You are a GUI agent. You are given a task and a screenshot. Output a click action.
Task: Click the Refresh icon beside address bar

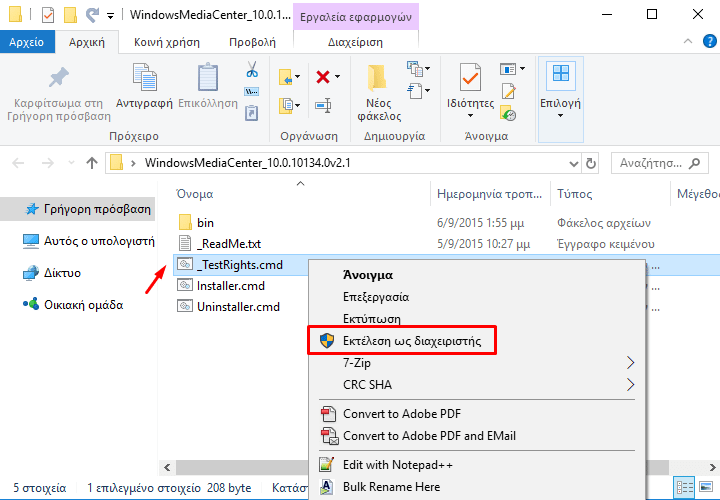click(591, 163)
